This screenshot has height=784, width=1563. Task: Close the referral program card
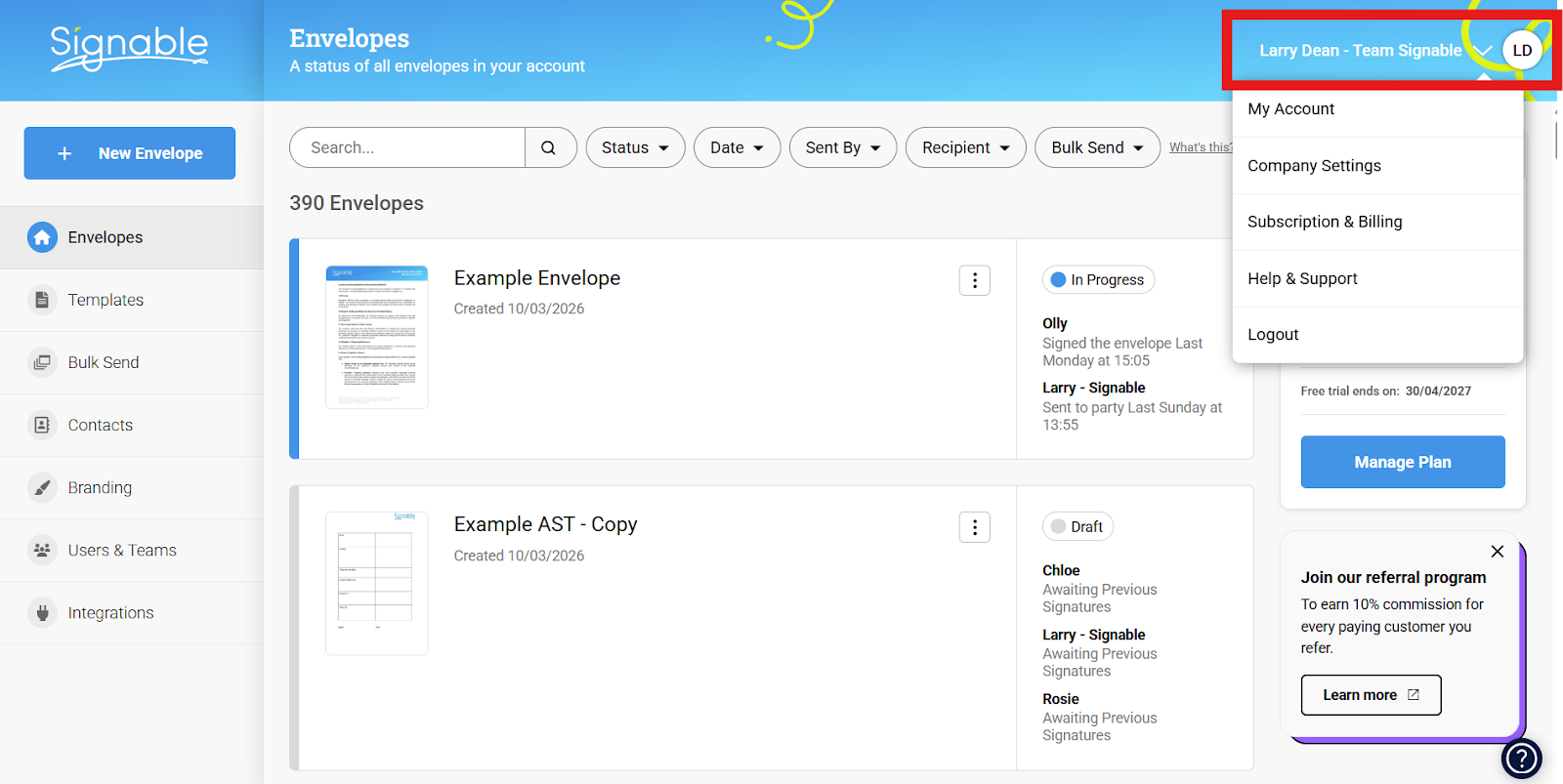1498,552
